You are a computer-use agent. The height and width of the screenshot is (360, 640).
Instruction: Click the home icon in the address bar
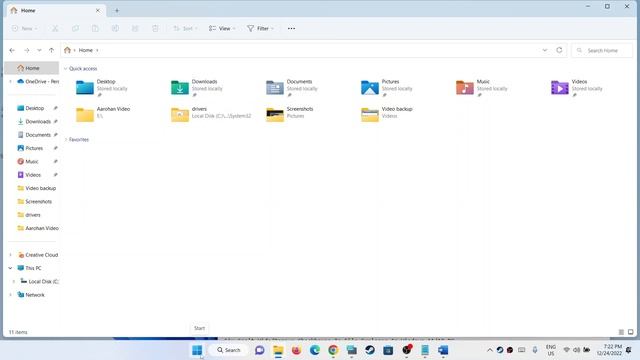[67, 50]
